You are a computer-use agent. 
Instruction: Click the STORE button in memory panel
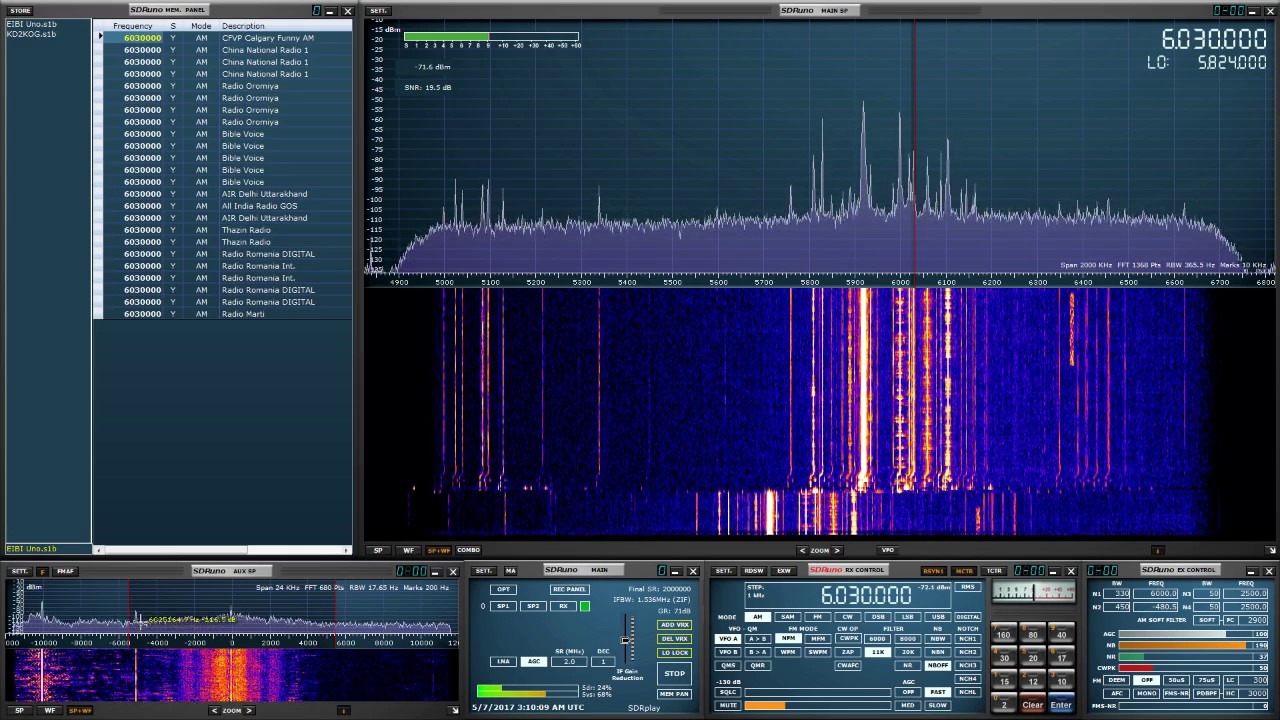pyautogui.click(x=20, y=11)
